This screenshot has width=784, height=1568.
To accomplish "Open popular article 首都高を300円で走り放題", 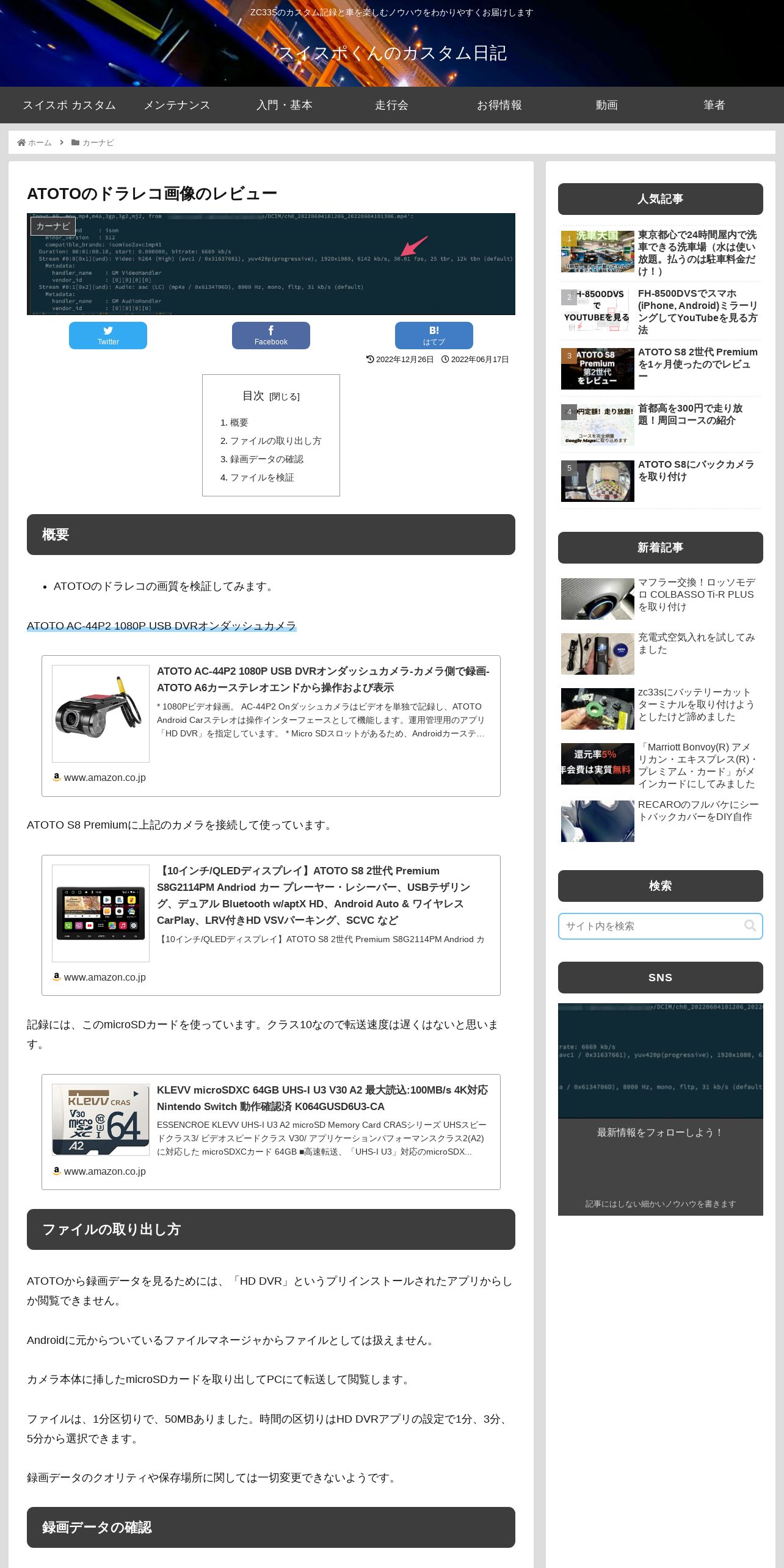I will click(x=661, y=424).
